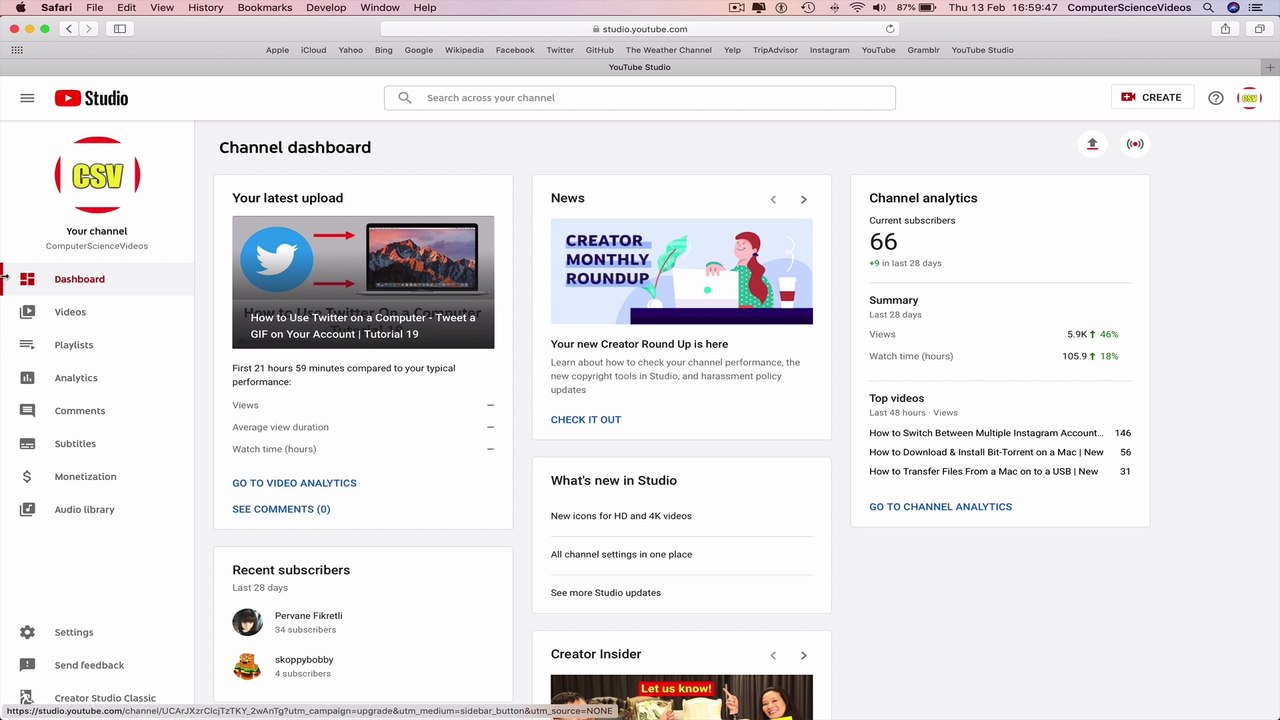1280x720 pixels.
Task: Click the Instagram bookmark
Action: point(830,50)
